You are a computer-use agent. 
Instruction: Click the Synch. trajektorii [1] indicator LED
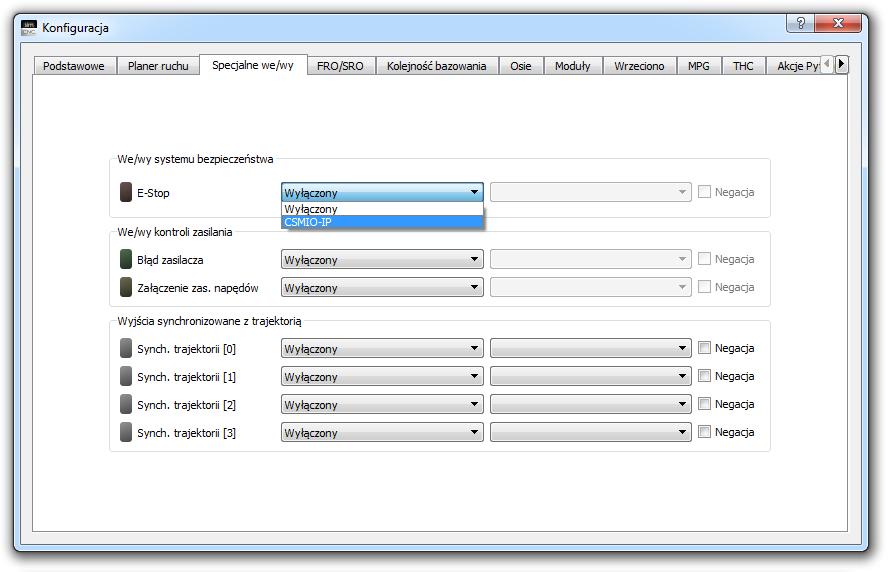[x=126, y=376]
